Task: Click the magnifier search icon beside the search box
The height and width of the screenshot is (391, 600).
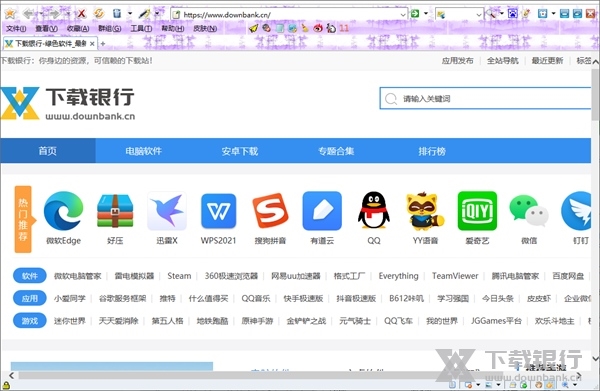Action: pyautogui.click(x=491, y=14)
